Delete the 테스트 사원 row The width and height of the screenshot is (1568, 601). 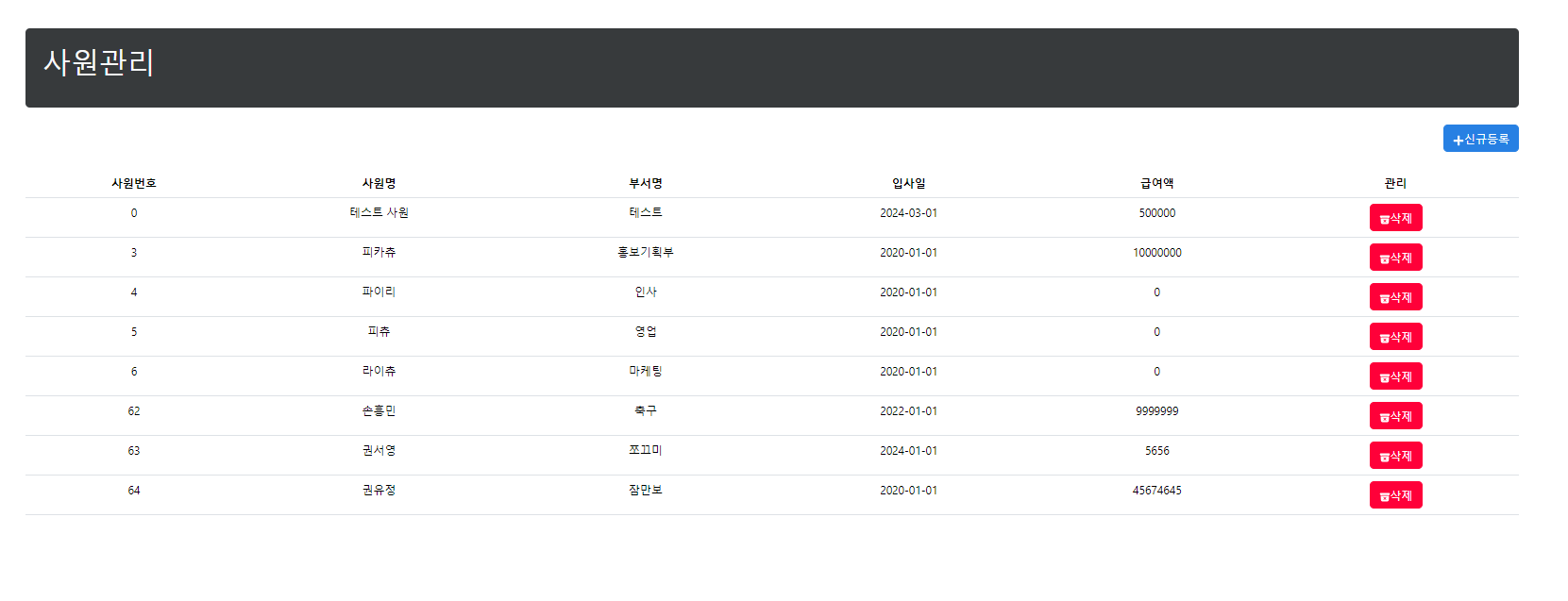tap(1395, 218)
